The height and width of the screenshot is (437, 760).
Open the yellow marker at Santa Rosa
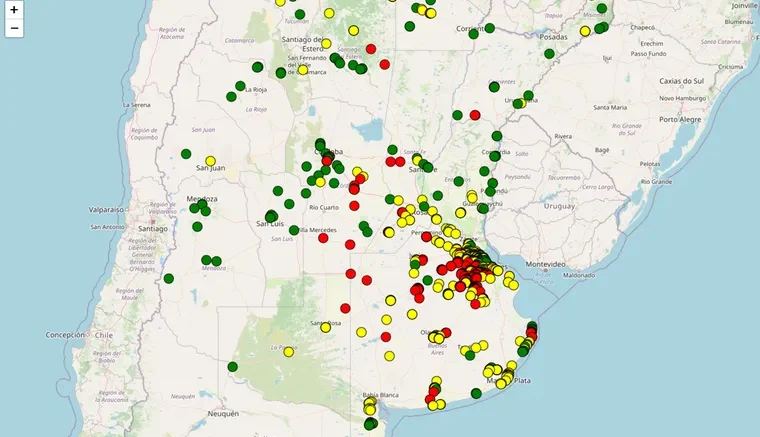(325, 327)
